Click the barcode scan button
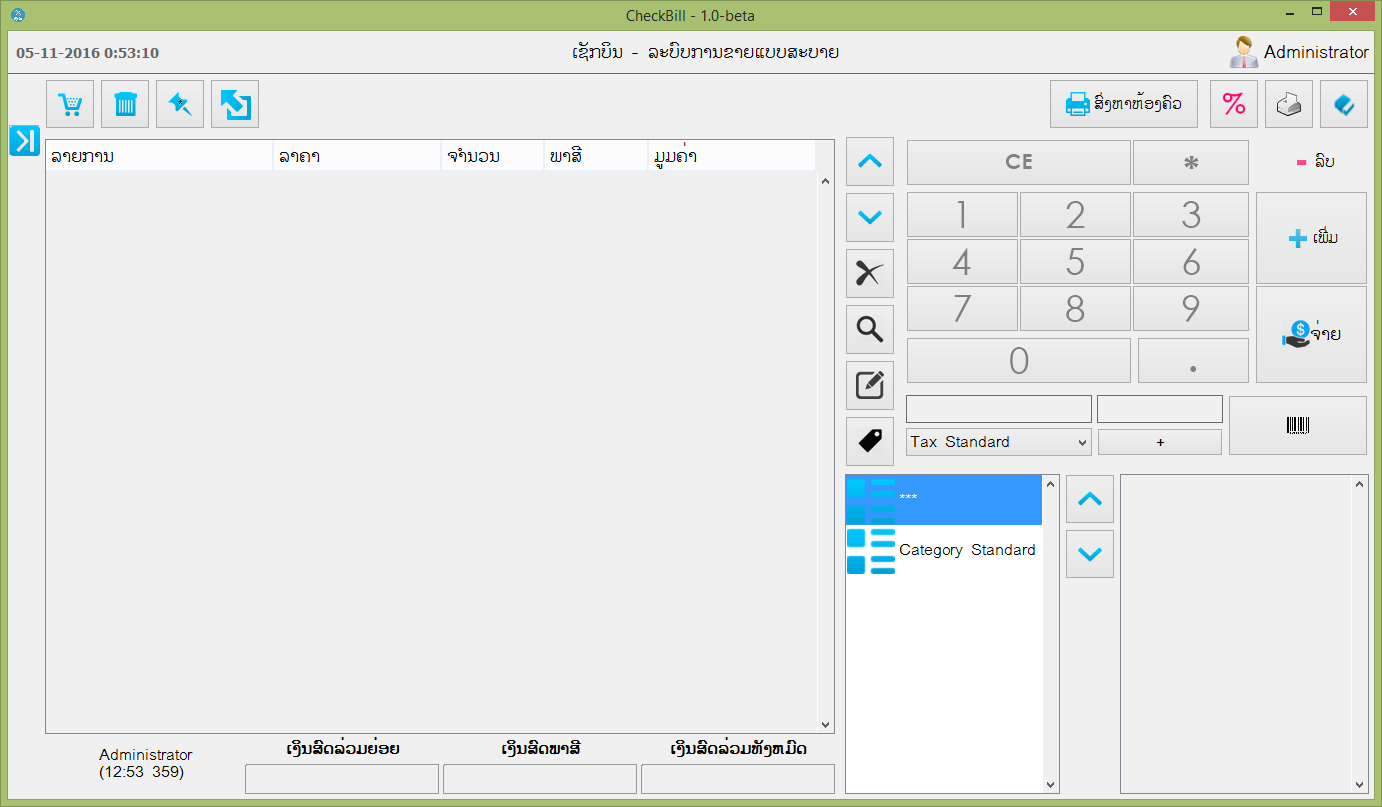Image resolution: width=1382 pixels, height=807 pixels. [x=1297, y=426]
